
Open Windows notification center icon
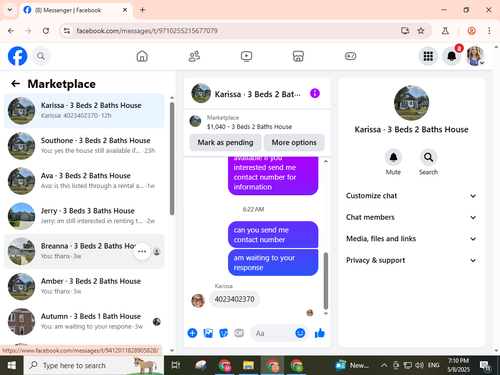pos(485,366)
